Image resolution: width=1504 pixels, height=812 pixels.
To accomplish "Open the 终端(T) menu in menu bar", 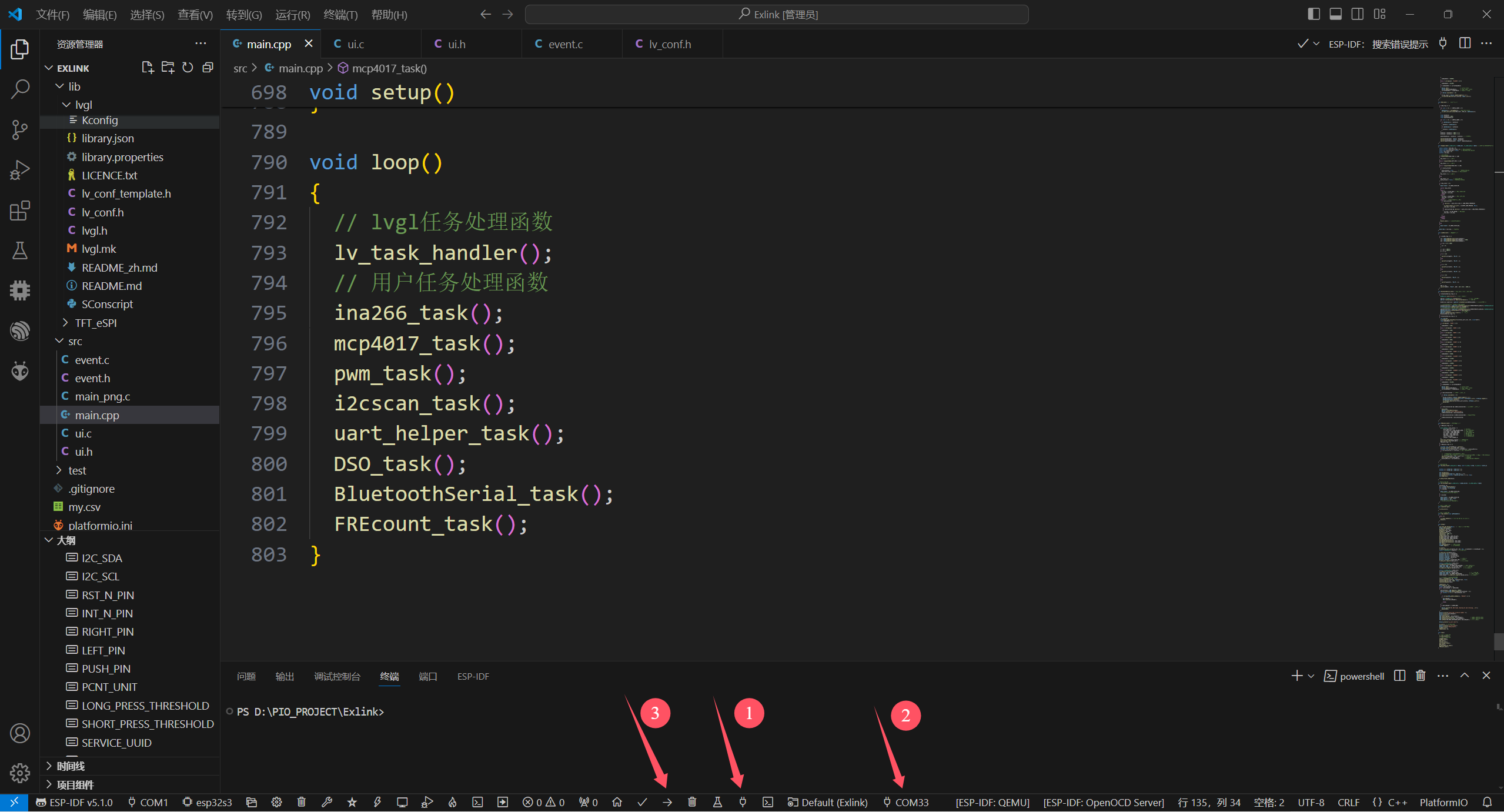I will [340, 15].
